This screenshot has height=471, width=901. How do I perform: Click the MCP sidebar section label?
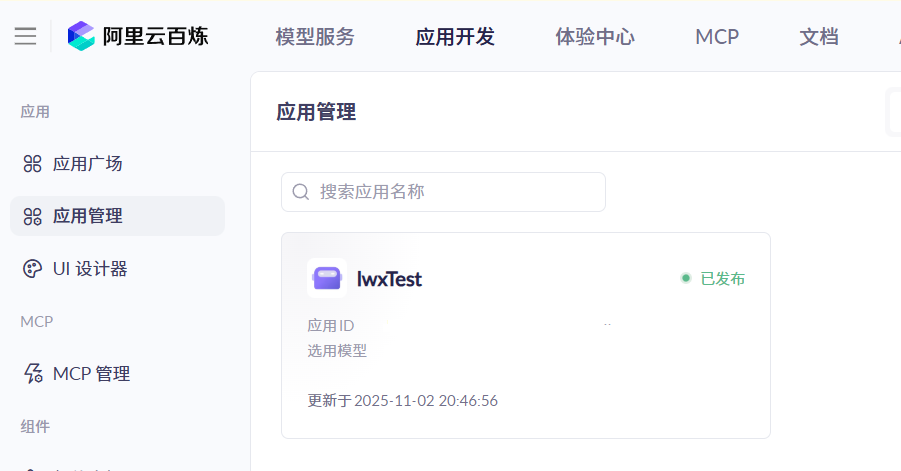[37, 321]
